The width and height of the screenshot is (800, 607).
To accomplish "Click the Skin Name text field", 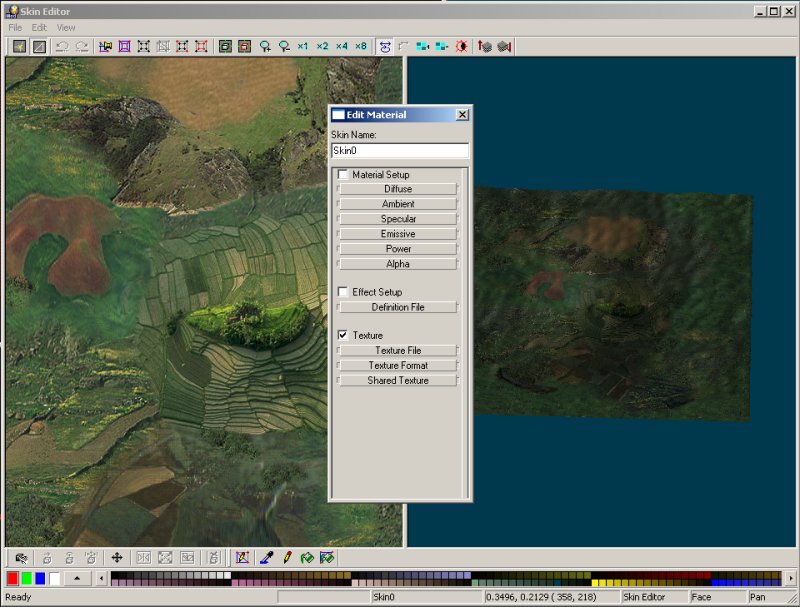I will pos(400,150).
